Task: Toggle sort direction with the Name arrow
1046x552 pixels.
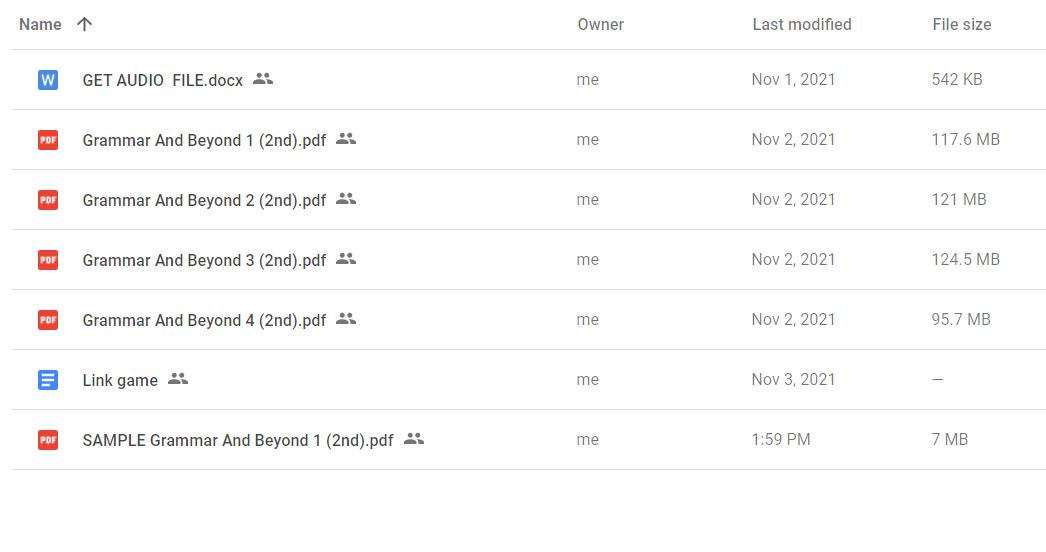Action: click(x=85, y=24)
